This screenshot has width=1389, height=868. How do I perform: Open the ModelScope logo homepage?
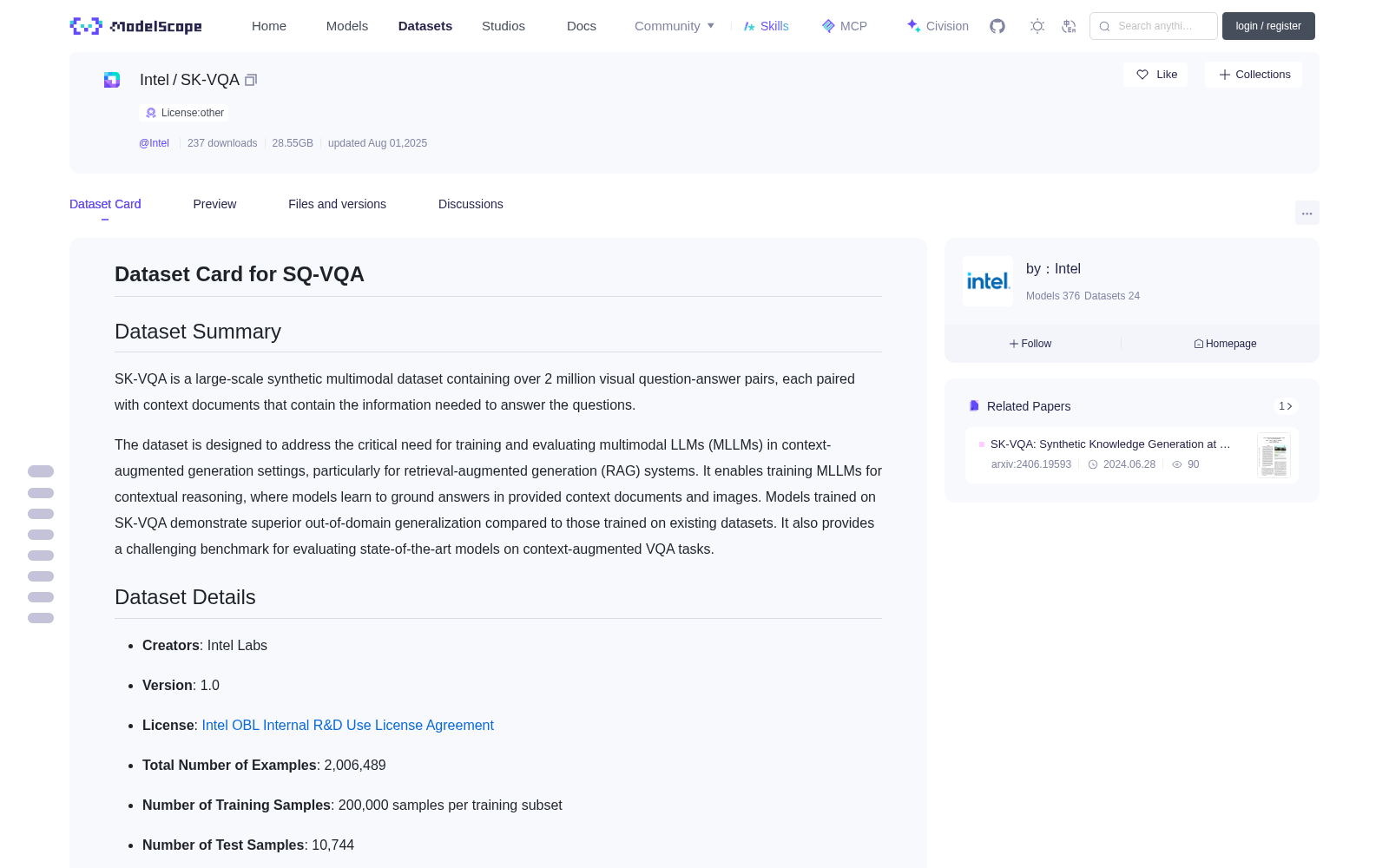pos(135,26)
